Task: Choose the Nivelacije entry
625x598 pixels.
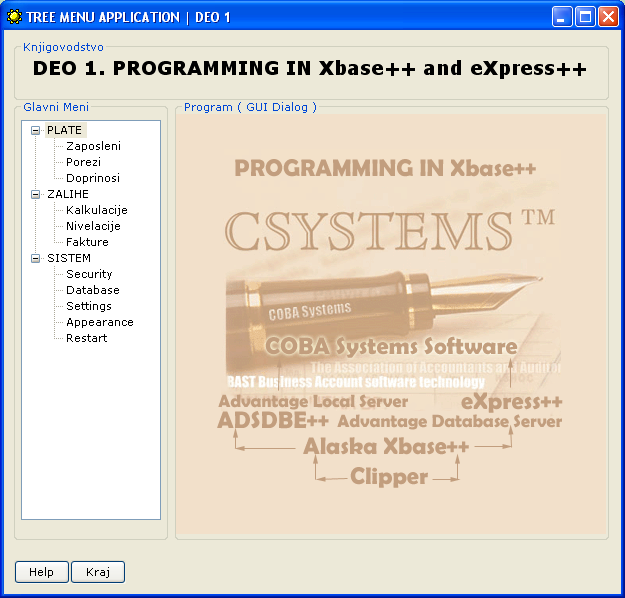Action: pos(93,226)
